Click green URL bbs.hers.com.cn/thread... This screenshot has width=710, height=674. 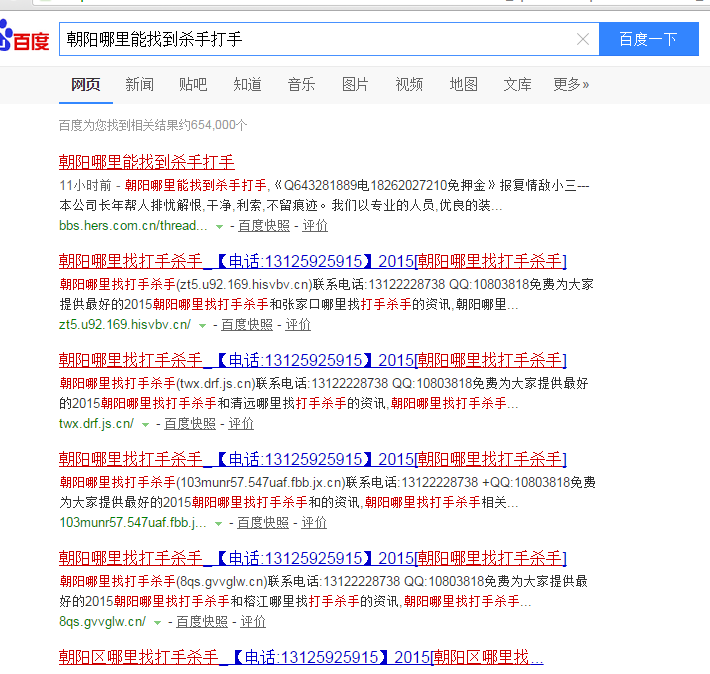click(x=133, y=226)
